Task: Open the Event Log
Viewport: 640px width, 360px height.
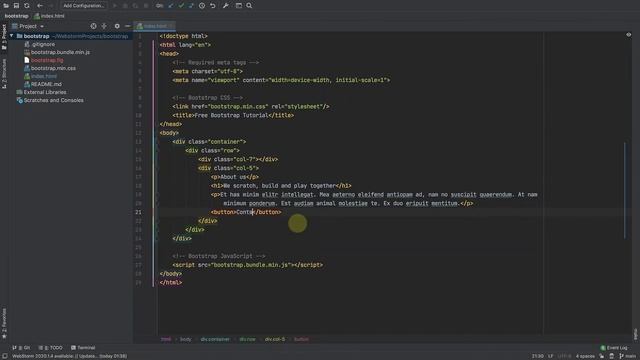Action: (x=614, y=348)
